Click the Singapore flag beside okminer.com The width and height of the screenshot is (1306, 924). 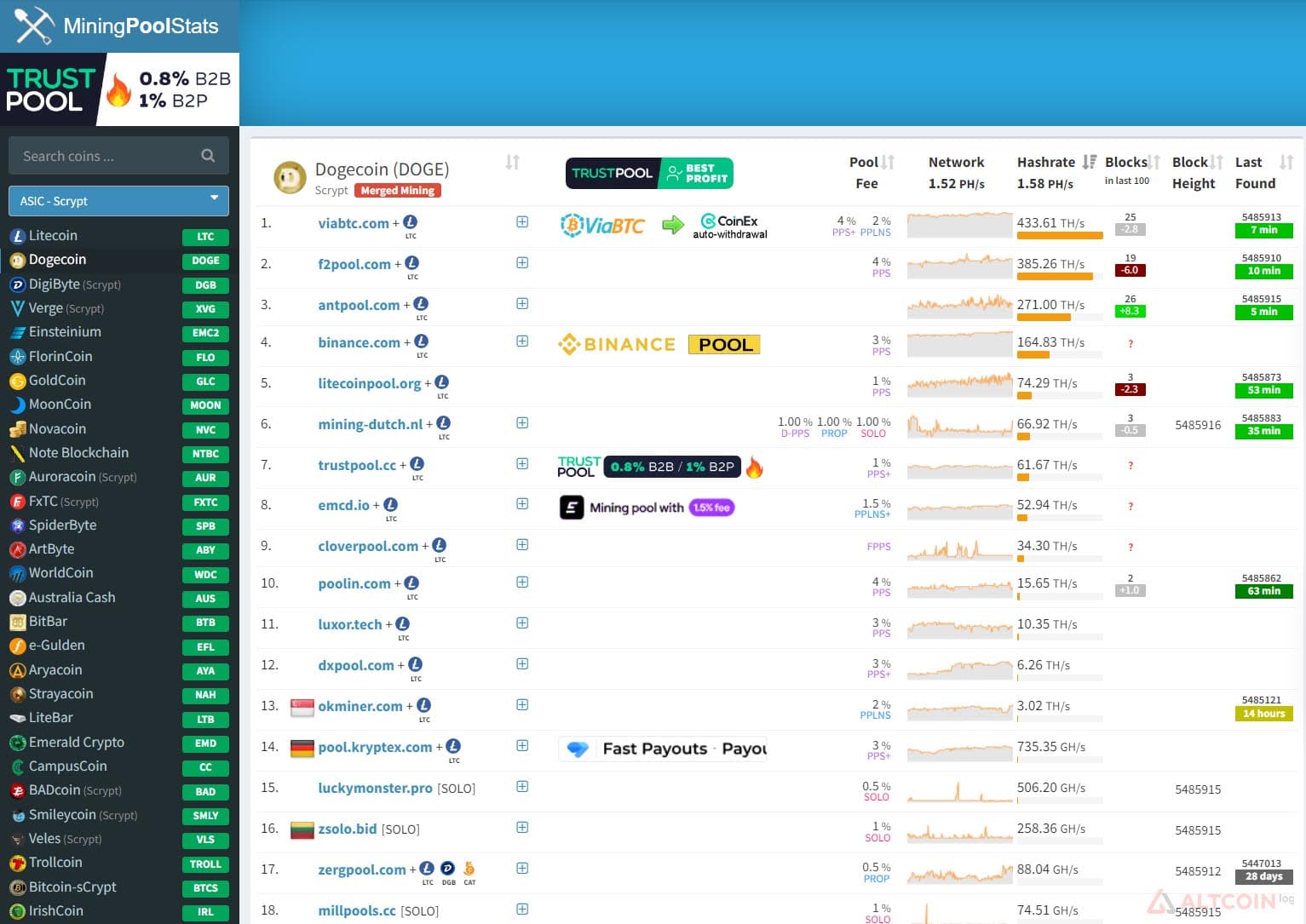tap(302, 707)
